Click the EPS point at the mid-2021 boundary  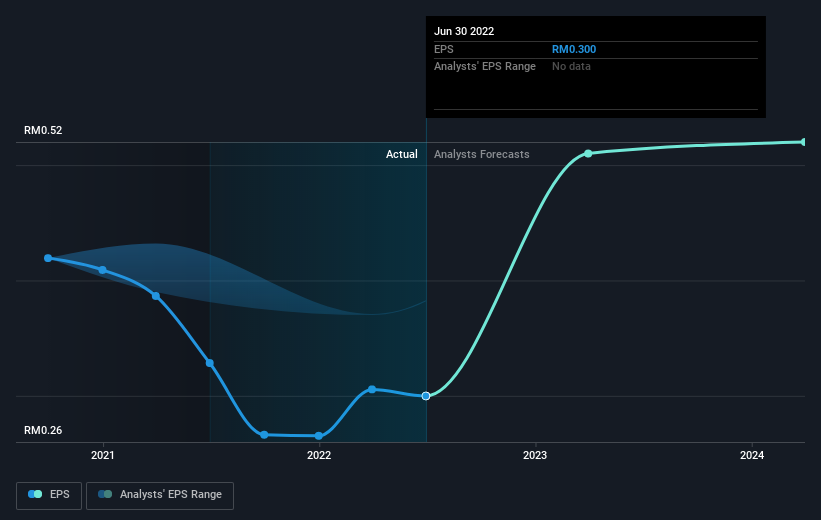pyautogui.click(x=209, y=363)
